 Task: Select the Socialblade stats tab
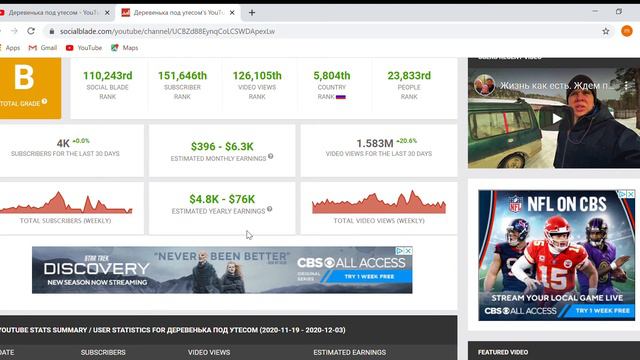[178, 13]
